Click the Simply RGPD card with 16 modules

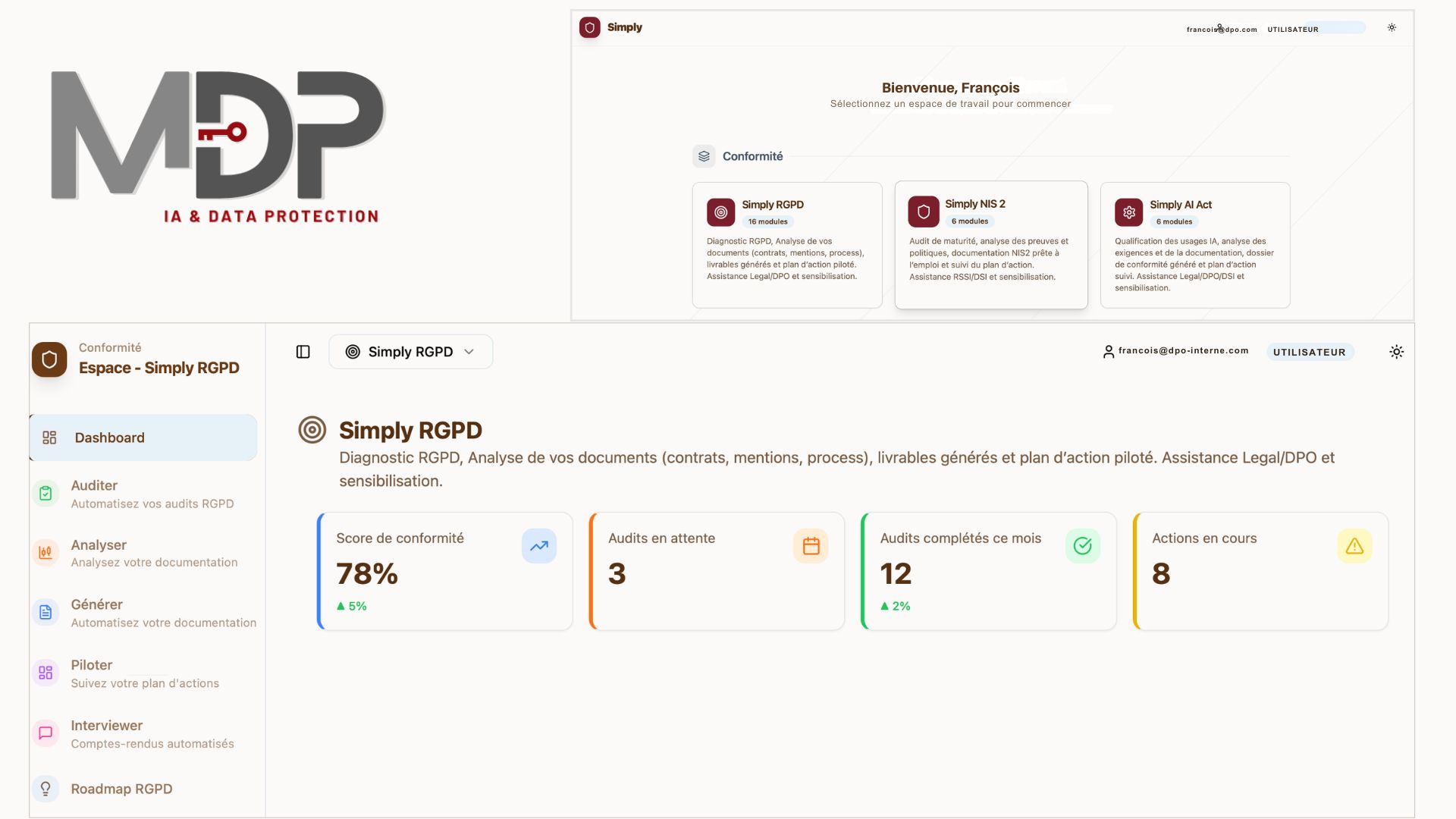point(786,244)
